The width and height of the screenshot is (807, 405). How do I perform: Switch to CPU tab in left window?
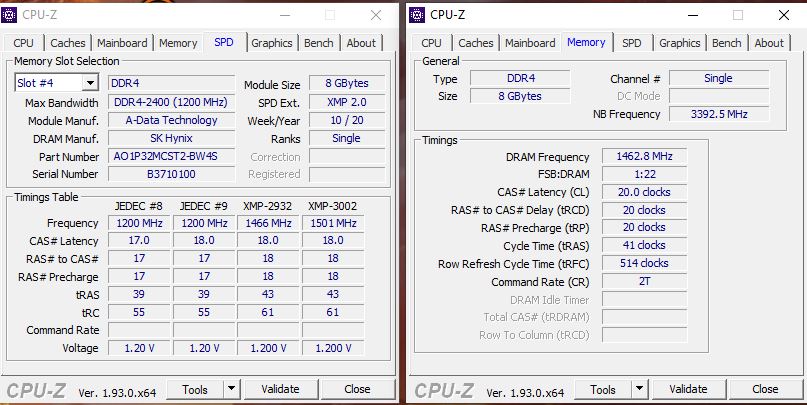point(24,43)
